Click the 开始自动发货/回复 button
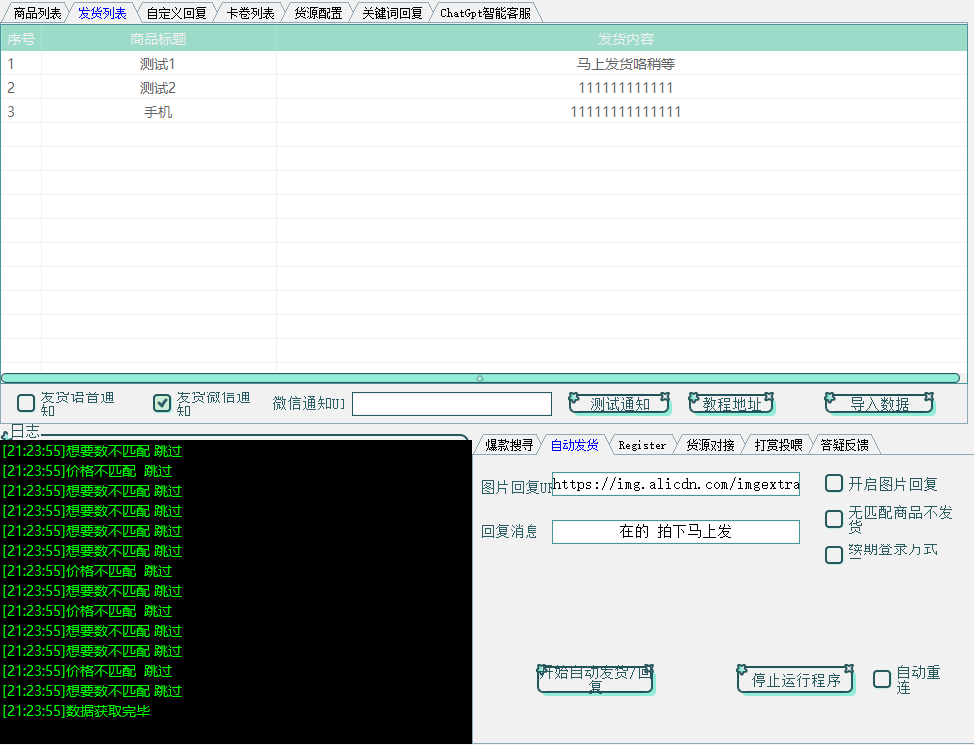This screenshot has height=745, width=974. tap(595, 678)
